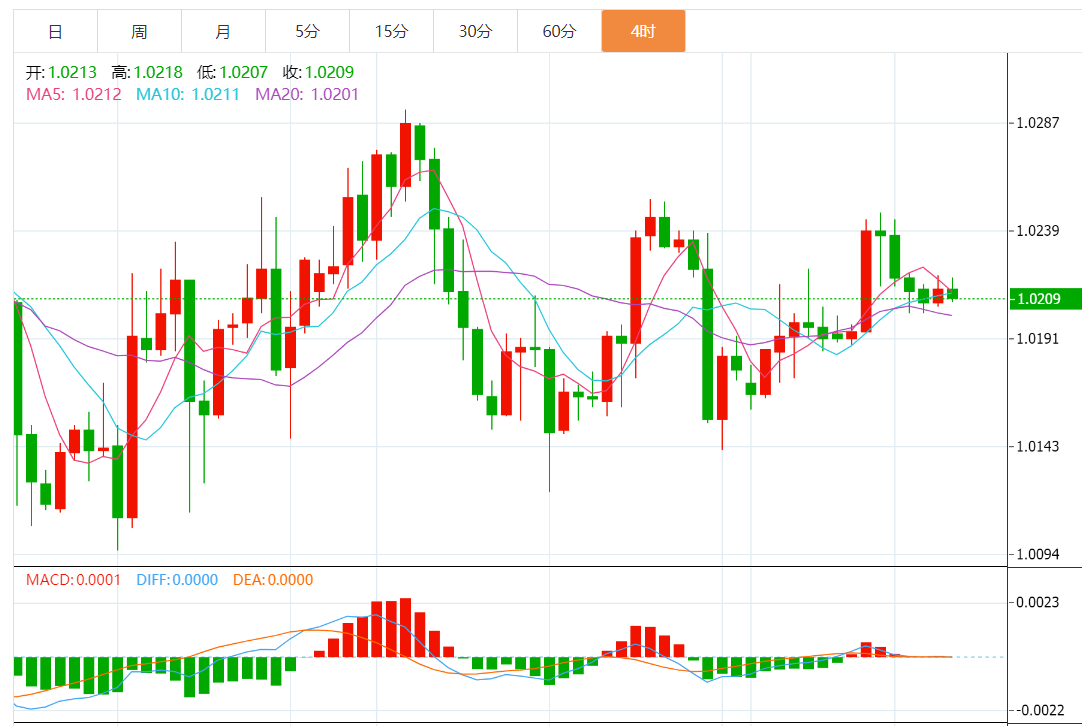
Task: Click the 1.0287 price axis label
Action: [x=1038, y=123]
